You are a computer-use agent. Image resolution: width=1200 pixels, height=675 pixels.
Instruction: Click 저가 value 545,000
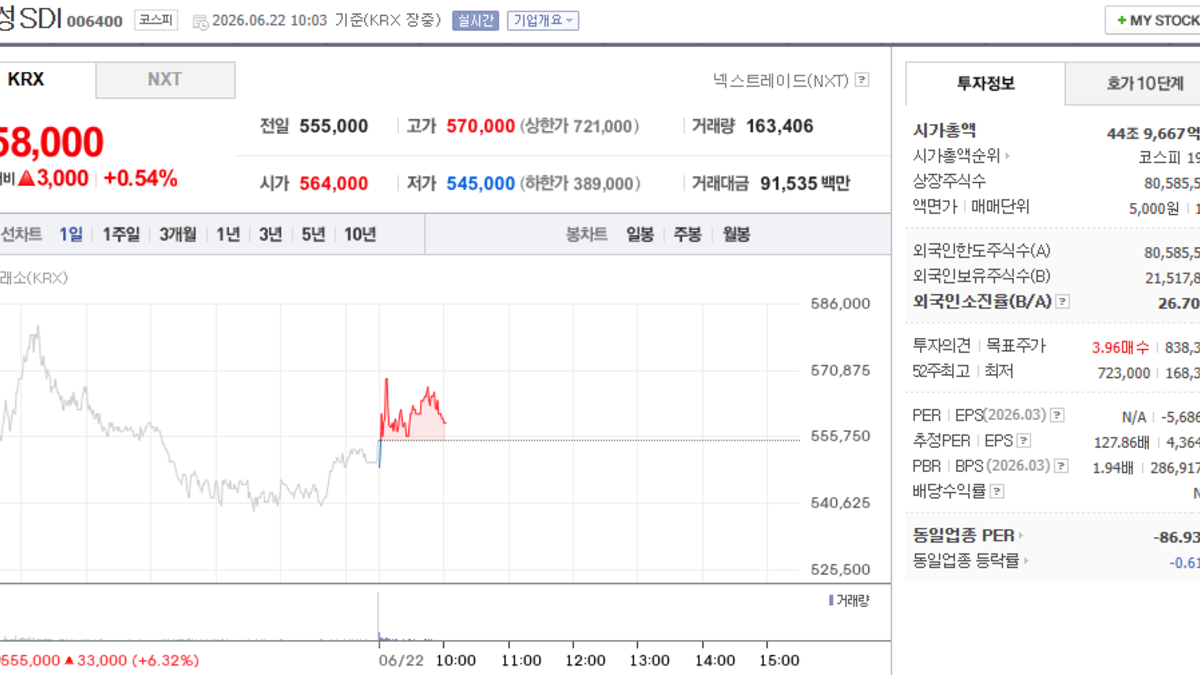(480, 184)
